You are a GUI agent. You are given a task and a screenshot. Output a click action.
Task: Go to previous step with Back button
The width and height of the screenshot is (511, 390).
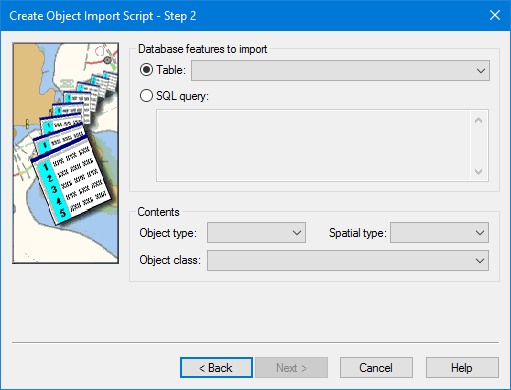click(x=216, y=368)
